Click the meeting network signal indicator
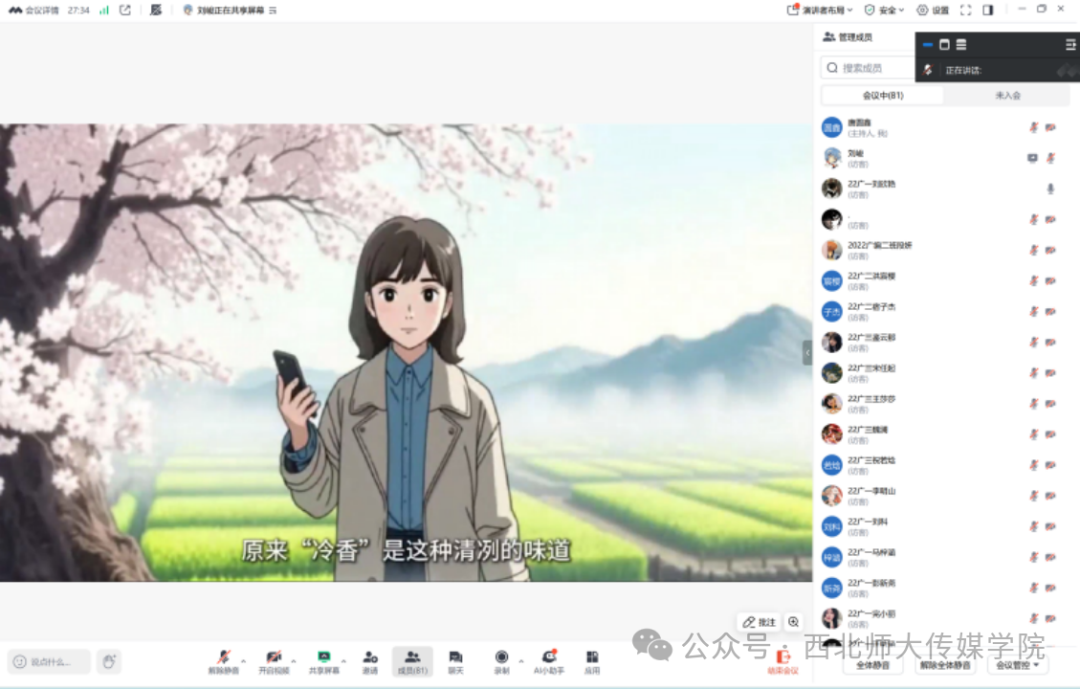Image resolution: width=1080 pixels, height=689 pixels. coord(103,9)
